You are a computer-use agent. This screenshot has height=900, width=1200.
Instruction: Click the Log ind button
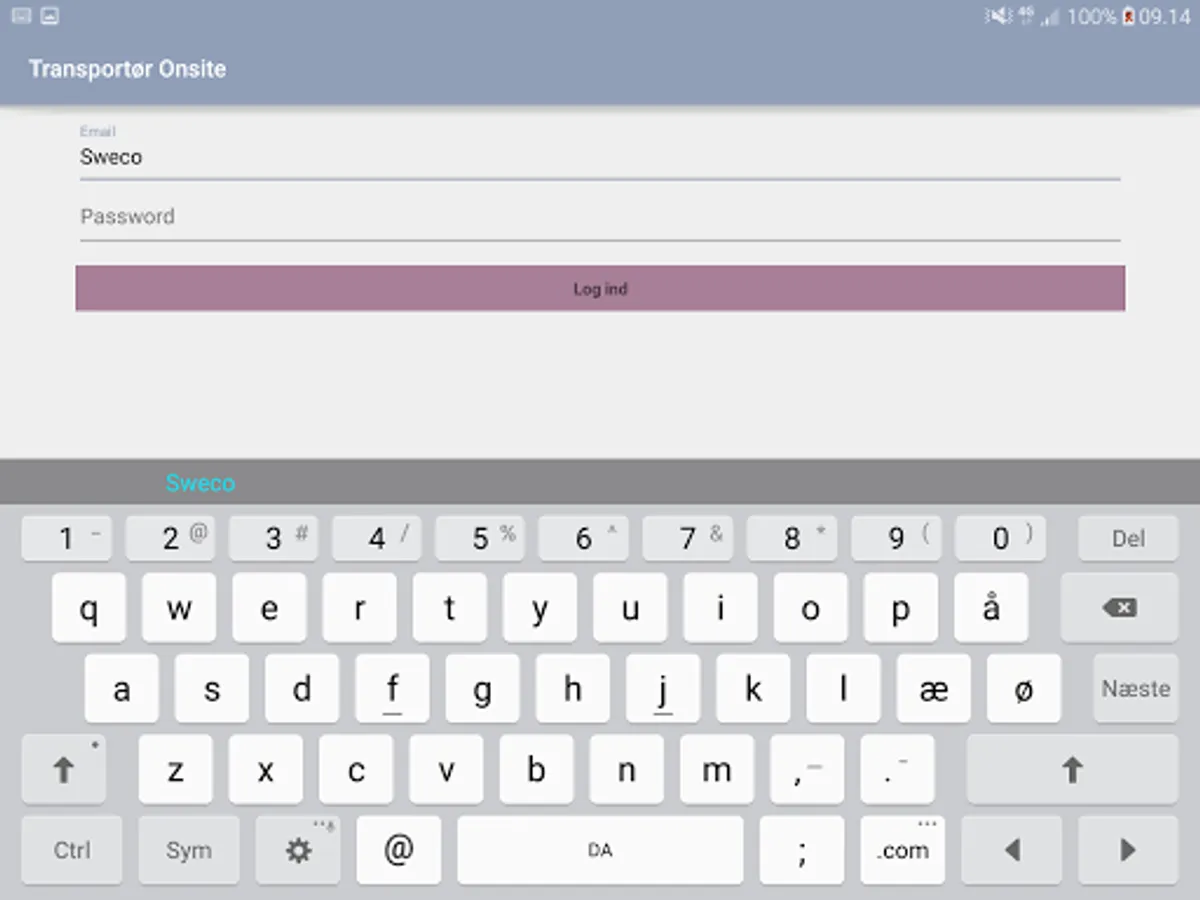tap(600, 288)
